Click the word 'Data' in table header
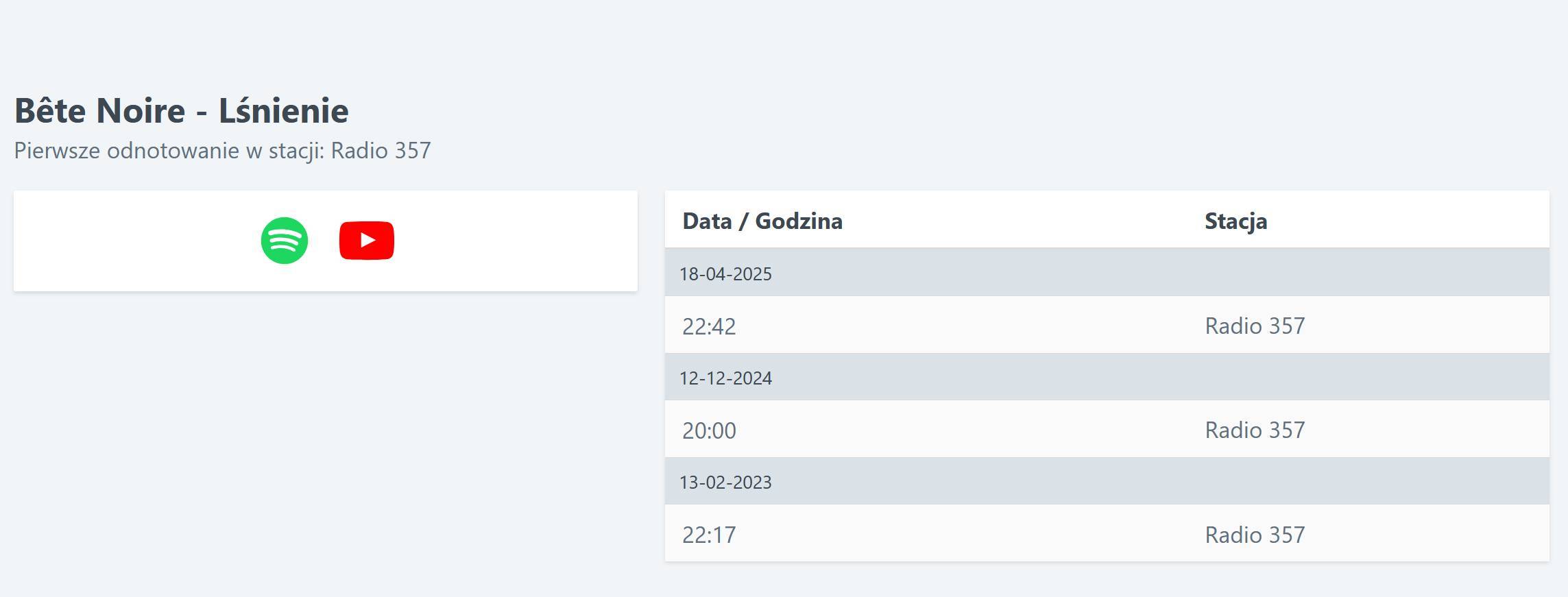The image size is (1568, 597). click(707, 221)
